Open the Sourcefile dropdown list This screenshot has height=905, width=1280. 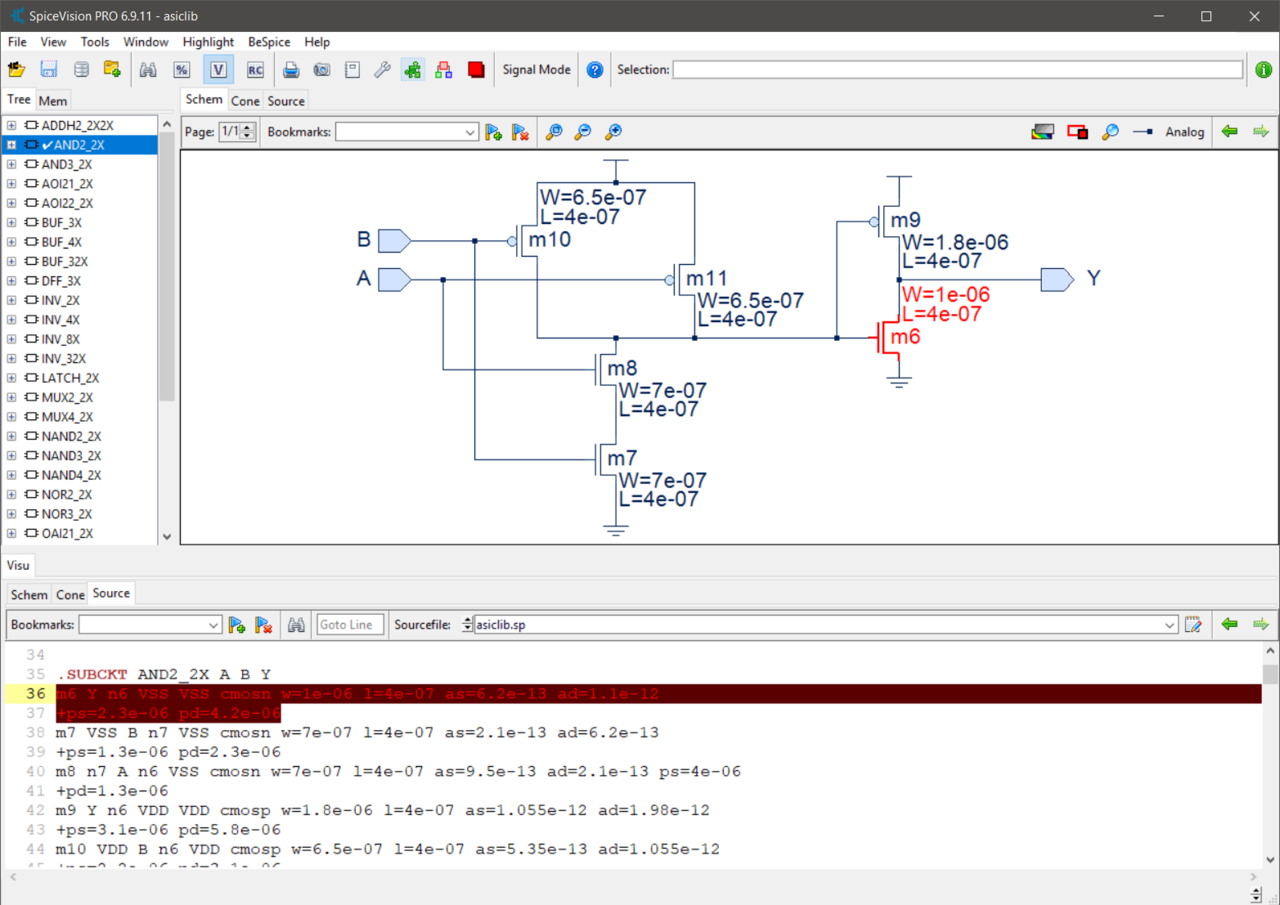(1169, 625)
